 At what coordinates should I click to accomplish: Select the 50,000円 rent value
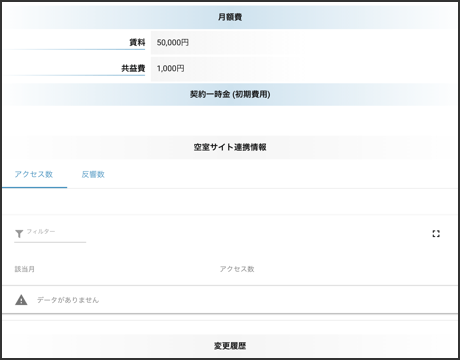tap(173, 42)
